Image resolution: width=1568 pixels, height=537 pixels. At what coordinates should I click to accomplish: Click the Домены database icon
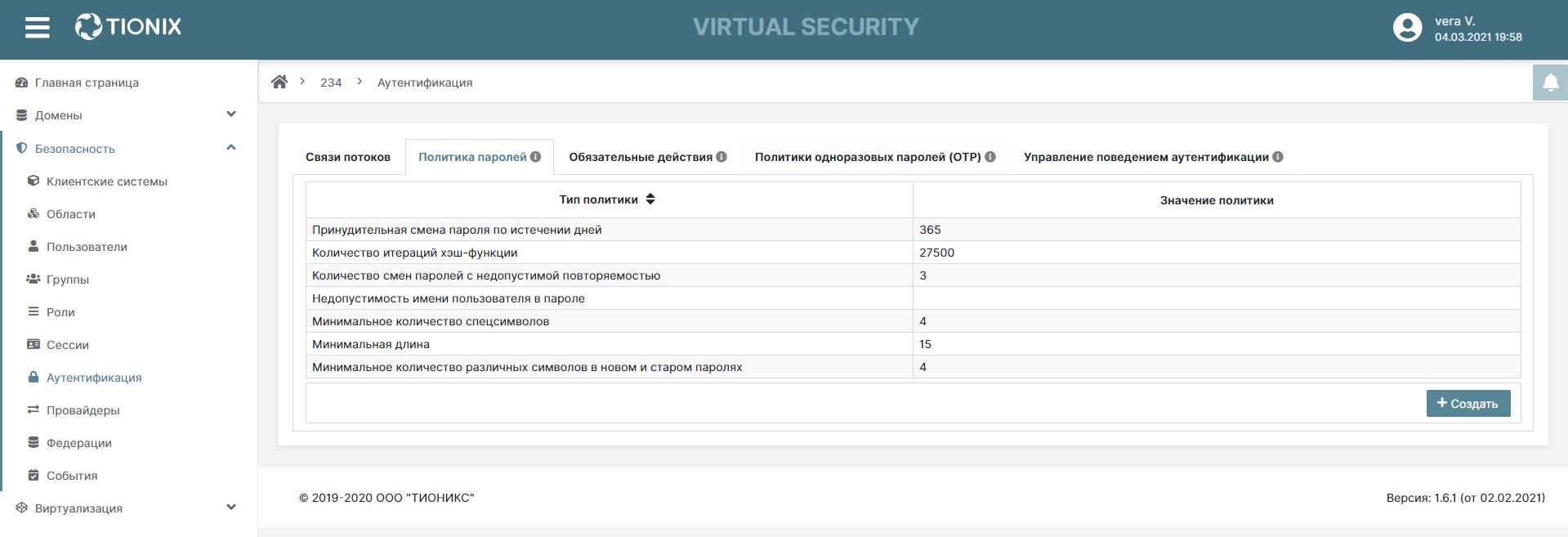click(x=22, y=115)
